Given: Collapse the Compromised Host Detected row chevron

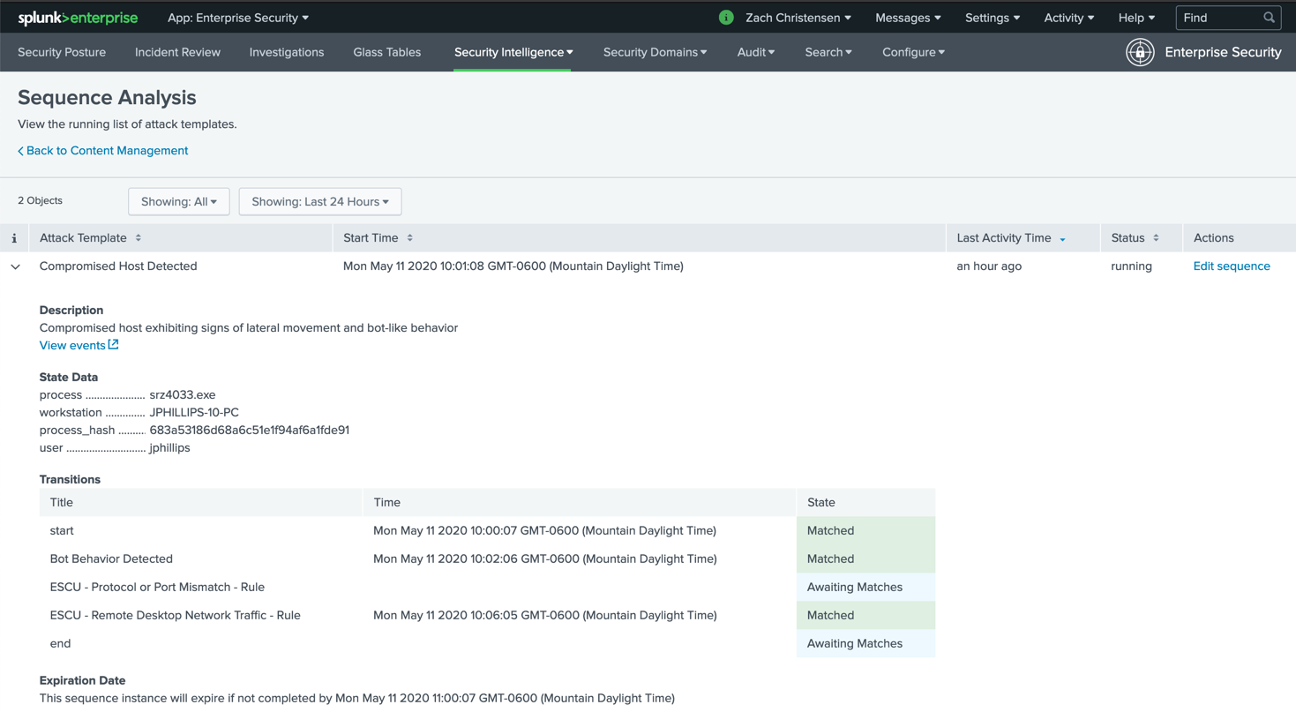Looking at the screenshot, I should [14, 266].
